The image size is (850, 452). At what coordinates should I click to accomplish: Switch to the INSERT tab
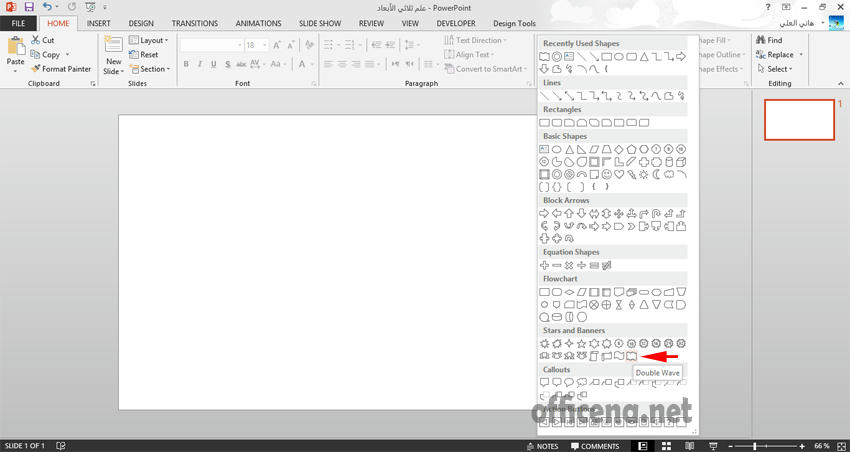point(99,23)
